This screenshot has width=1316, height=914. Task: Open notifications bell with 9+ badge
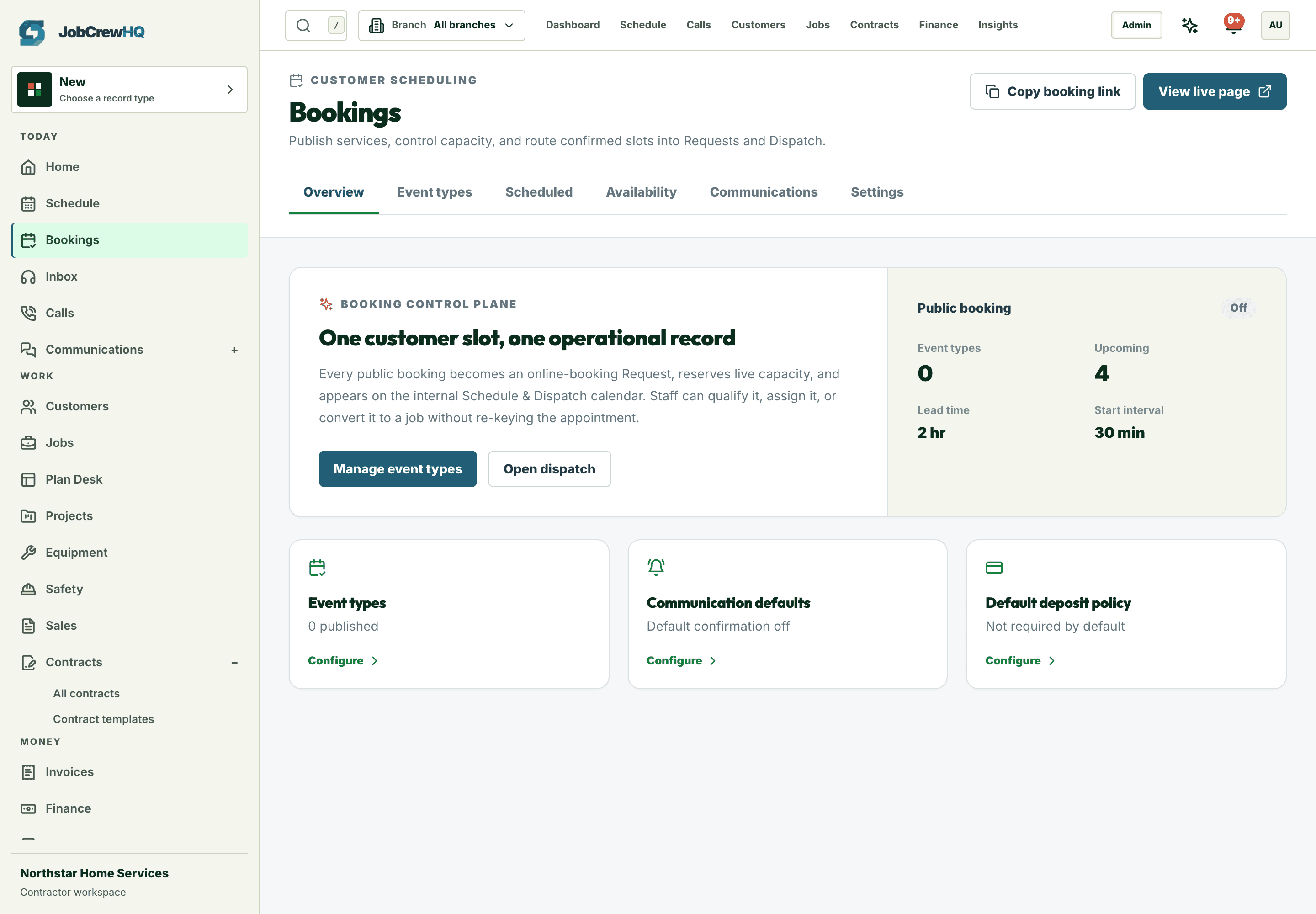click(1234, 25)
